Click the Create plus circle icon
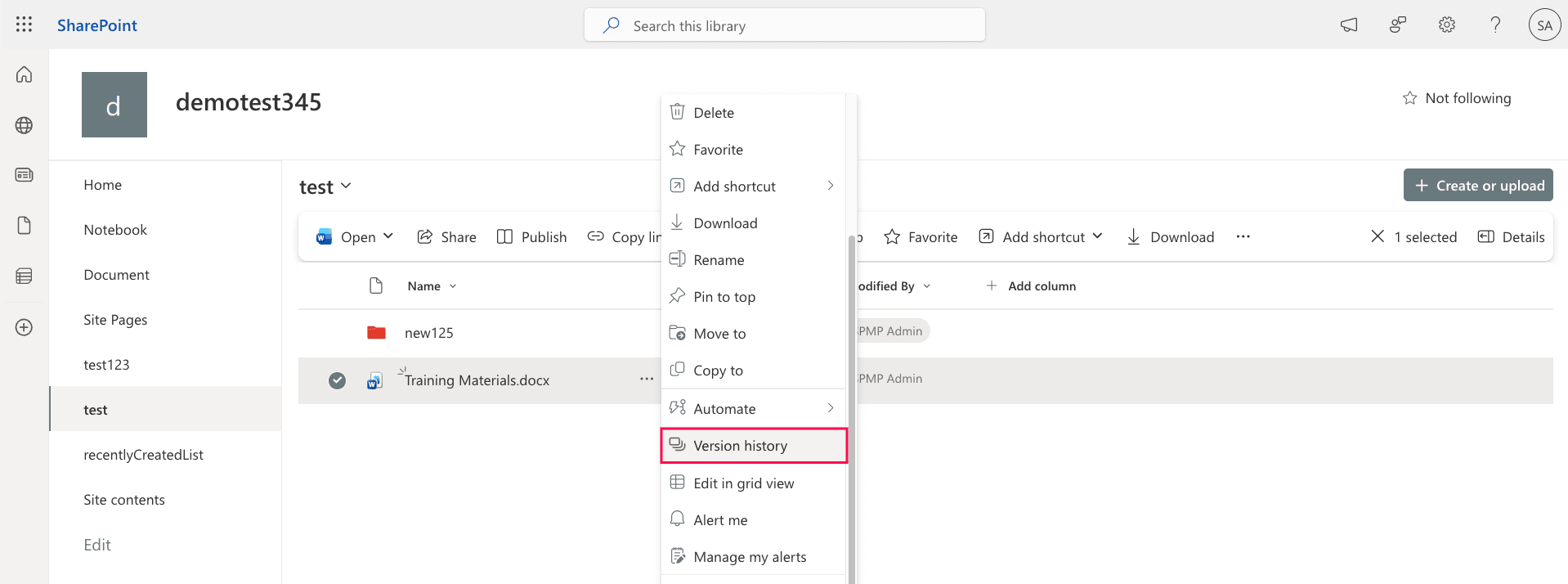Viewport: 1568px width, 584px height. point(24,327)
